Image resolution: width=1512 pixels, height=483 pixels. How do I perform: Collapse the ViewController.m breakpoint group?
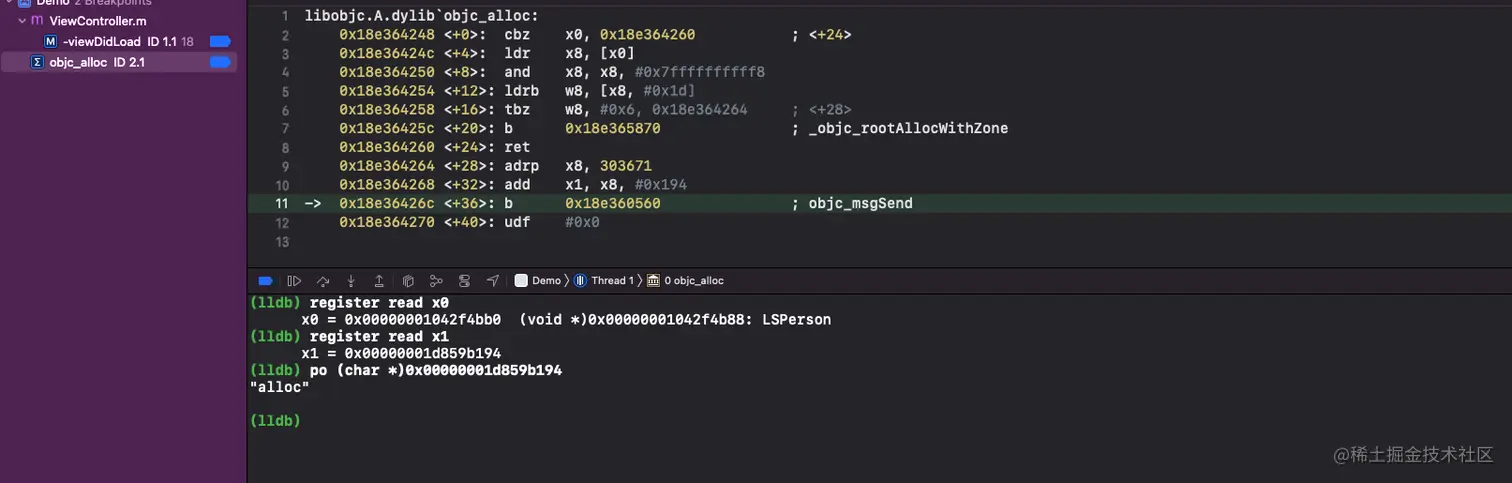[x=22, y=20]
